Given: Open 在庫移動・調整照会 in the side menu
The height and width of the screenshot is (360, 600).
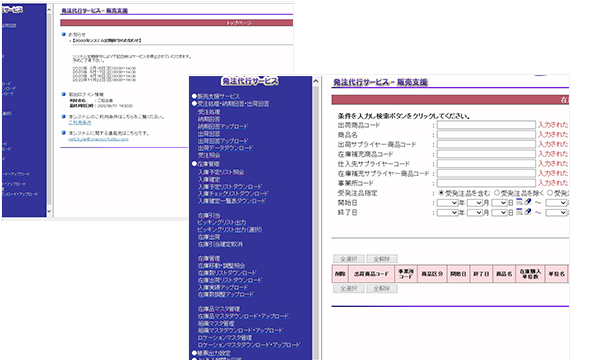Looking at the screenshot, I should (222, 266).
